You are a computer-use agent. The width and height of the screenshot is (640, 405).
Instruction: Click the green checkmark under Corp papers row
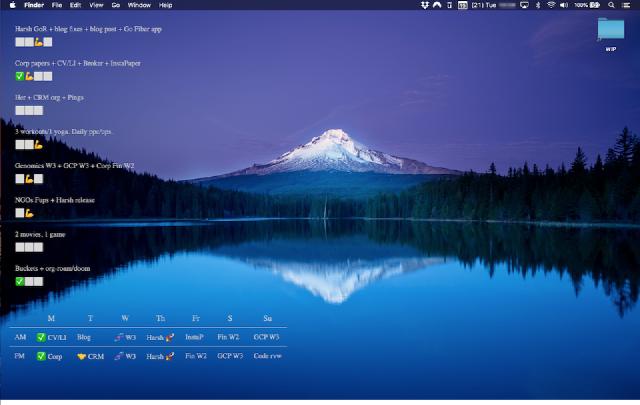point(20,76)
